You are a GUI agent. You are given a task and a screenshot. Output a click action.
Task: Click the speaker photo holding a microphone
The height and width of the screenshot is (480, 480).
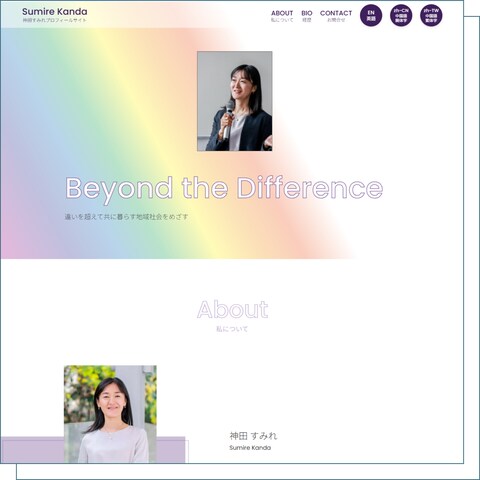[x=235, y=101]
